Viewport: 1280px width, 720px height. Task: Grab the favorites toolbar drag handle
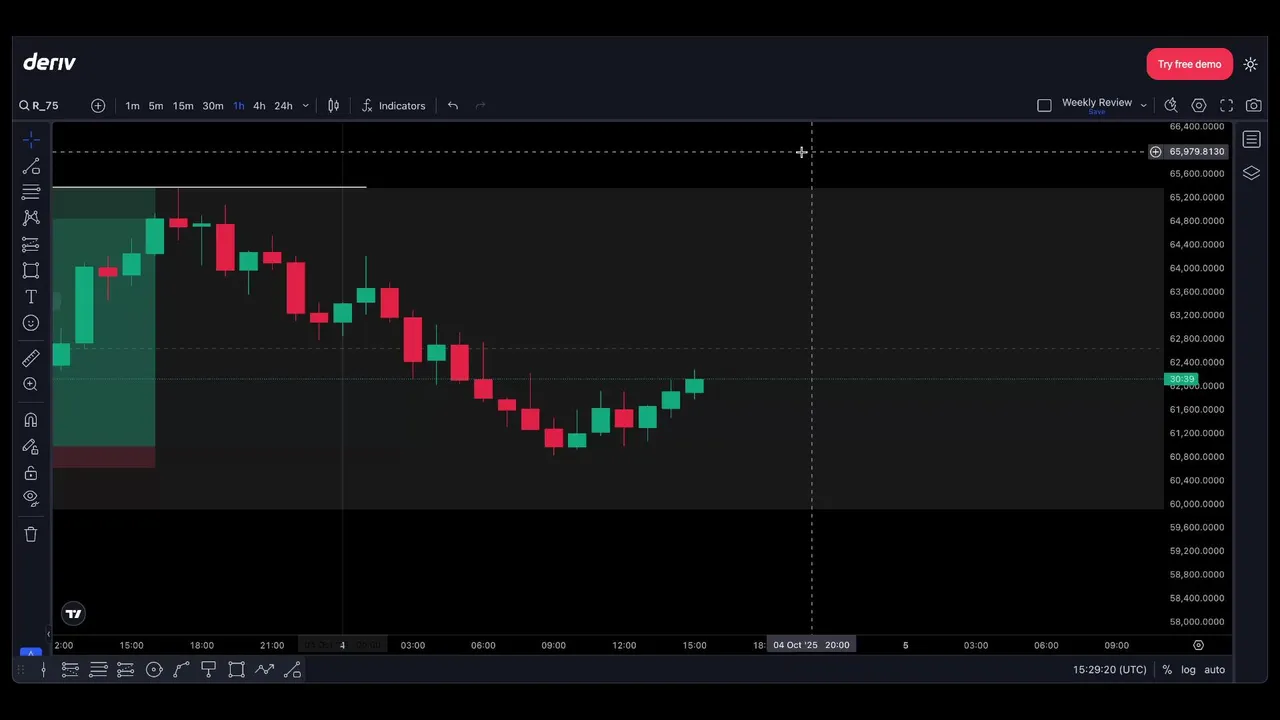[22, 670]
